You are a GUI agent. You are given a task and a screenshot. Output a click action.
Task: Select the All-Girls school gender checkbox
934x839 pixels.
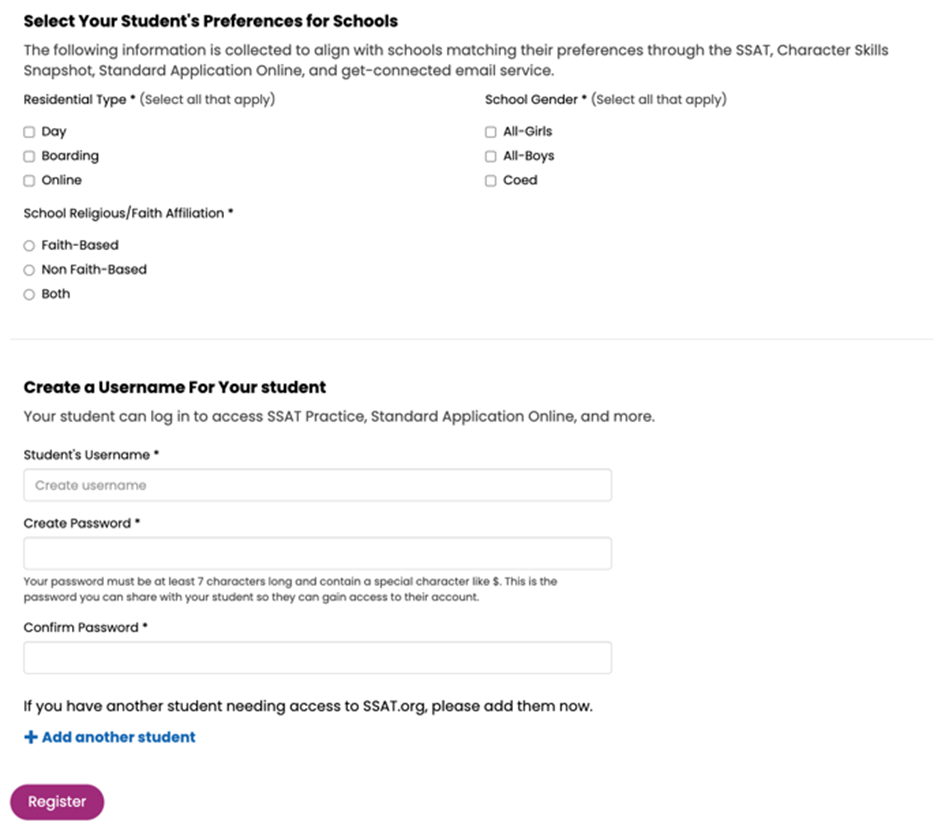(490, 132)
